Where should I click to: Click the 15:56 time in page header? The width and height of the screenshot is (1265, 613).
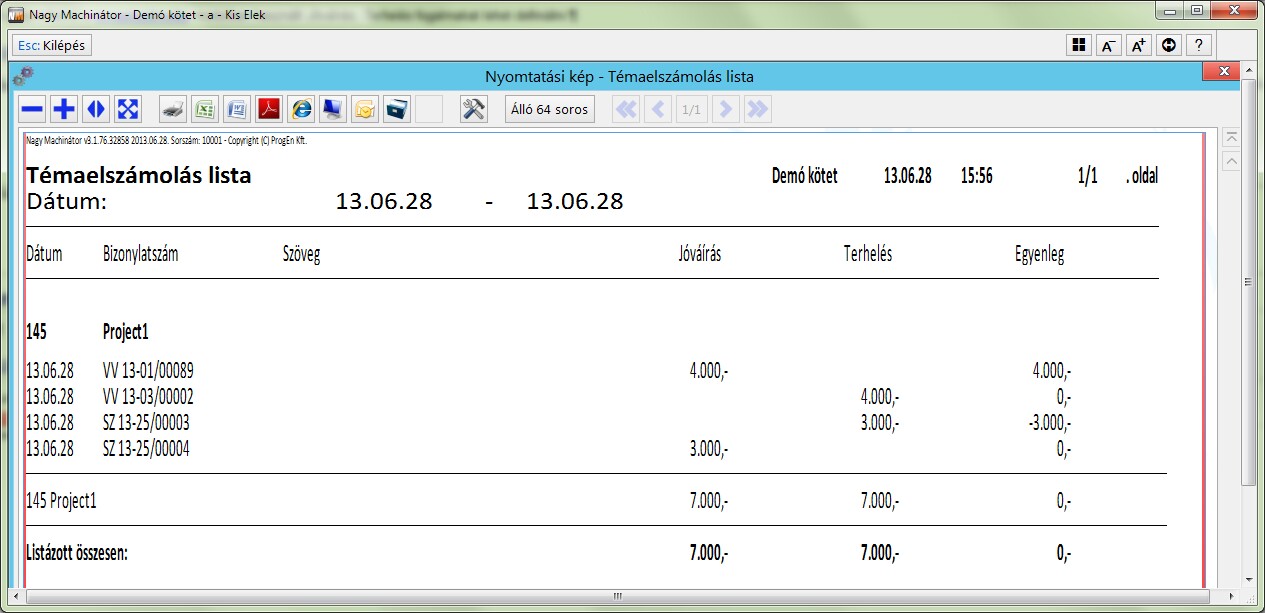(x=976, y=176)
